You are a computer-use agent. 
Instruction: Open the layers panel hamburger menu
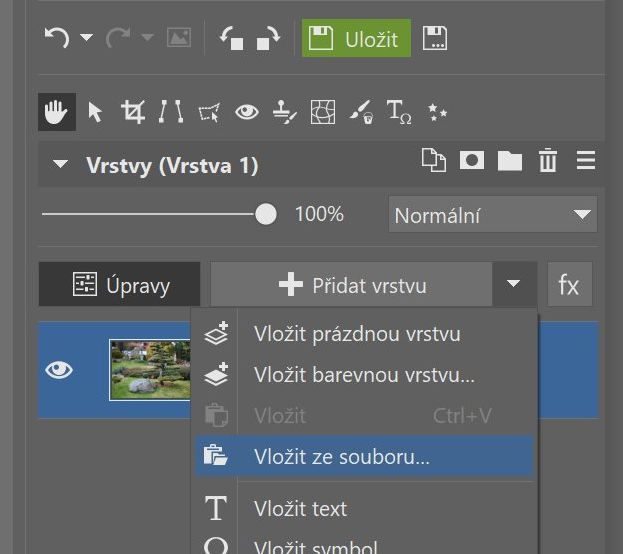586,161
